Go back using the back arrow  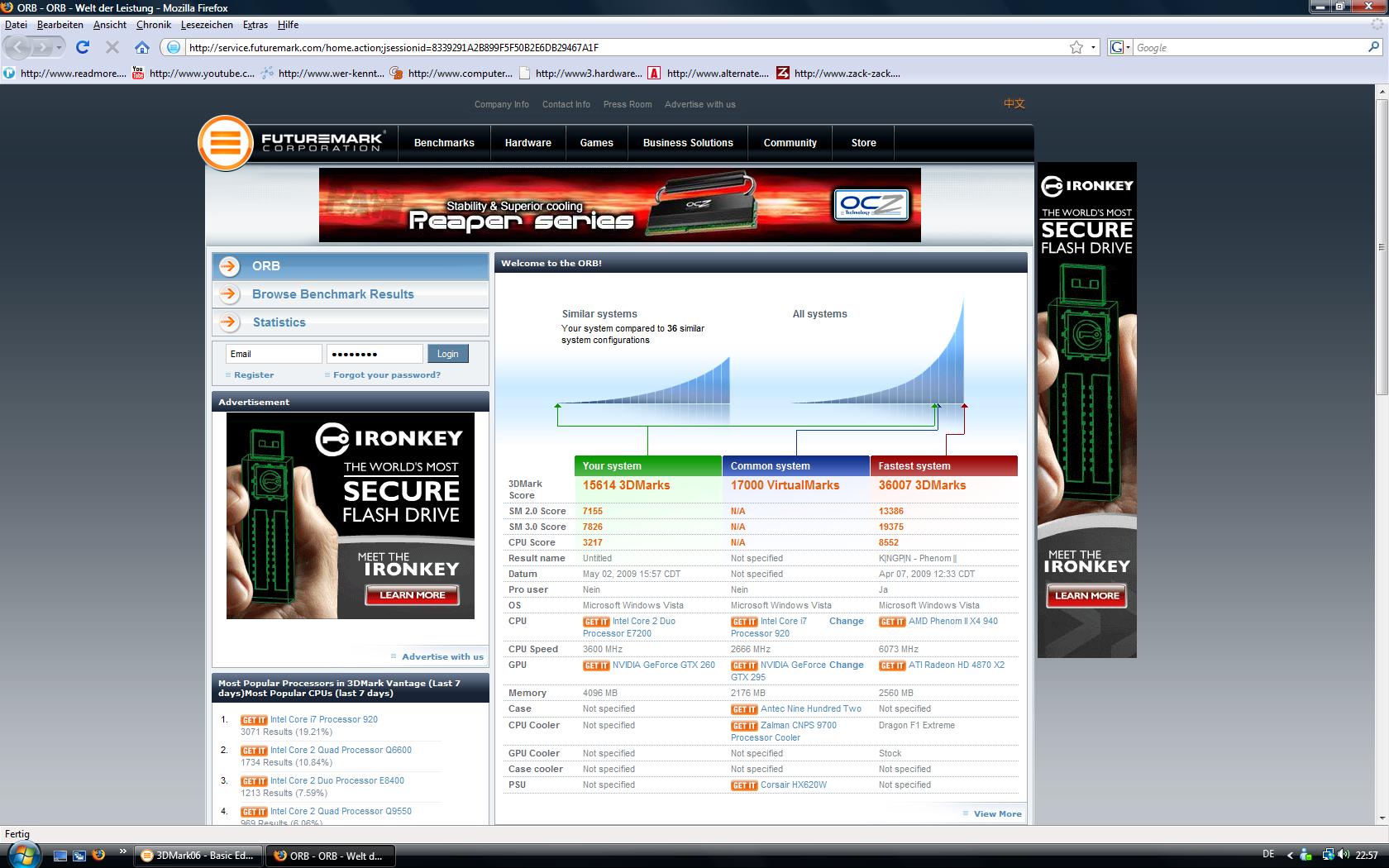pos(20,47)
